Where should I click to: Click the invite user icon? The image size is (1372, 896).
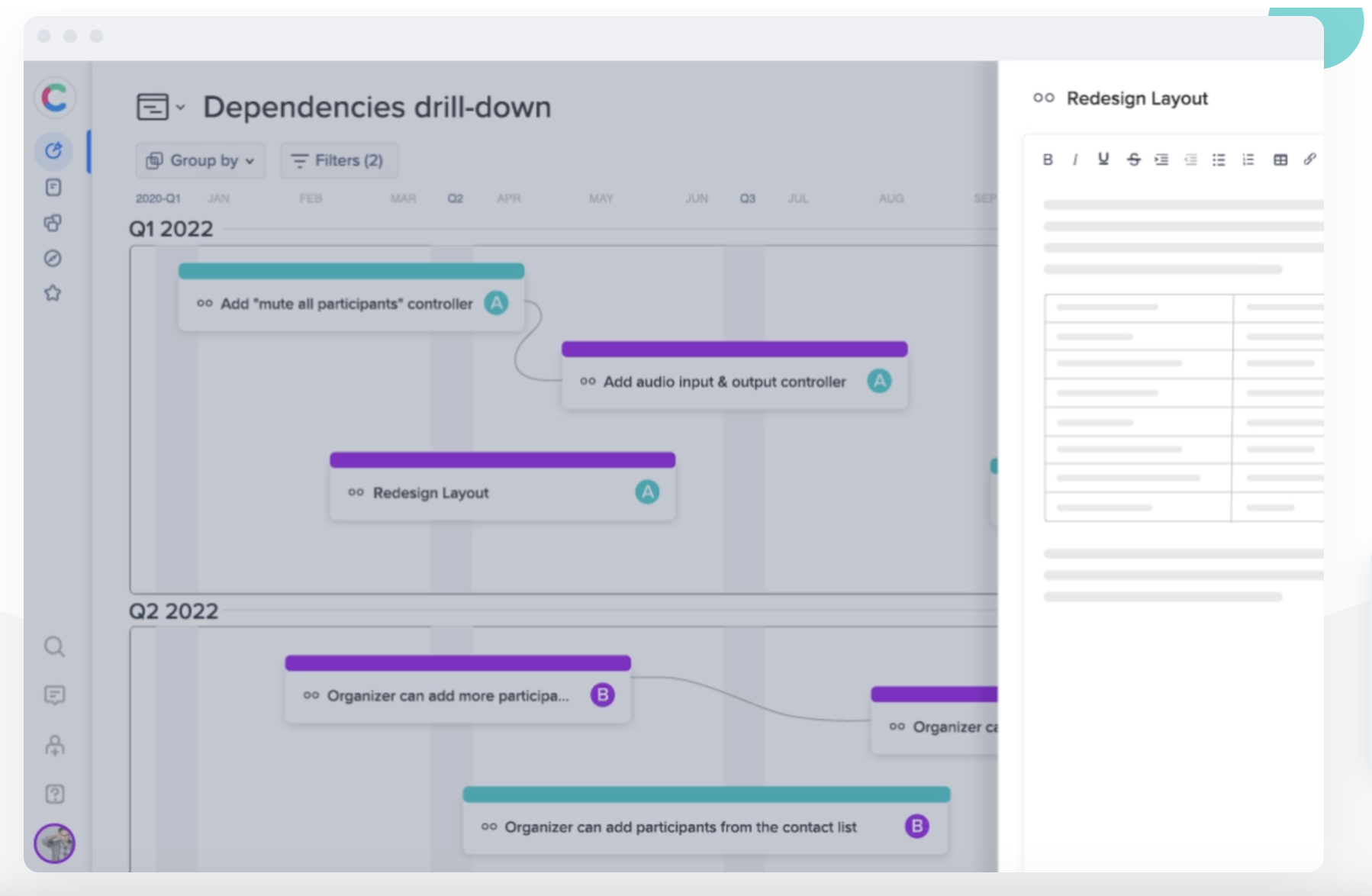point(54,745)
